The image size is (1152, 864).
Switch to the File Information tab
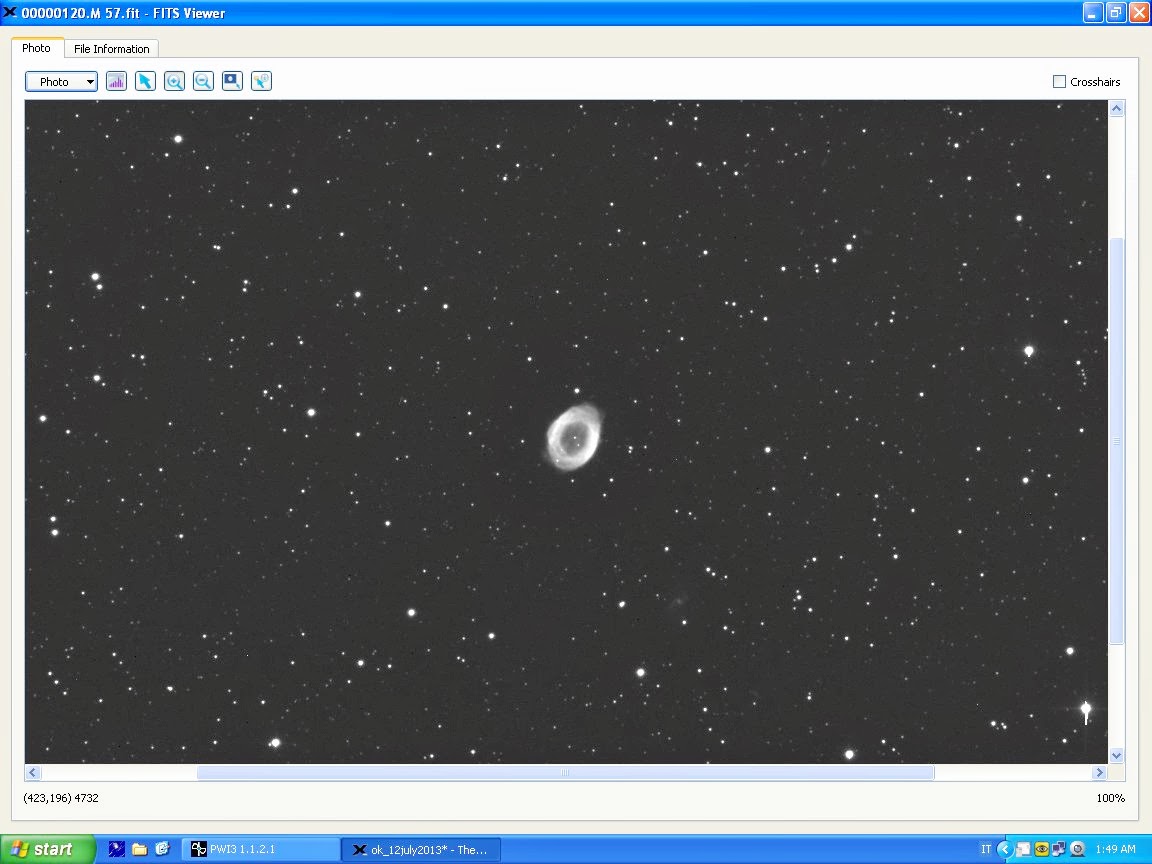tap(111, 49)
